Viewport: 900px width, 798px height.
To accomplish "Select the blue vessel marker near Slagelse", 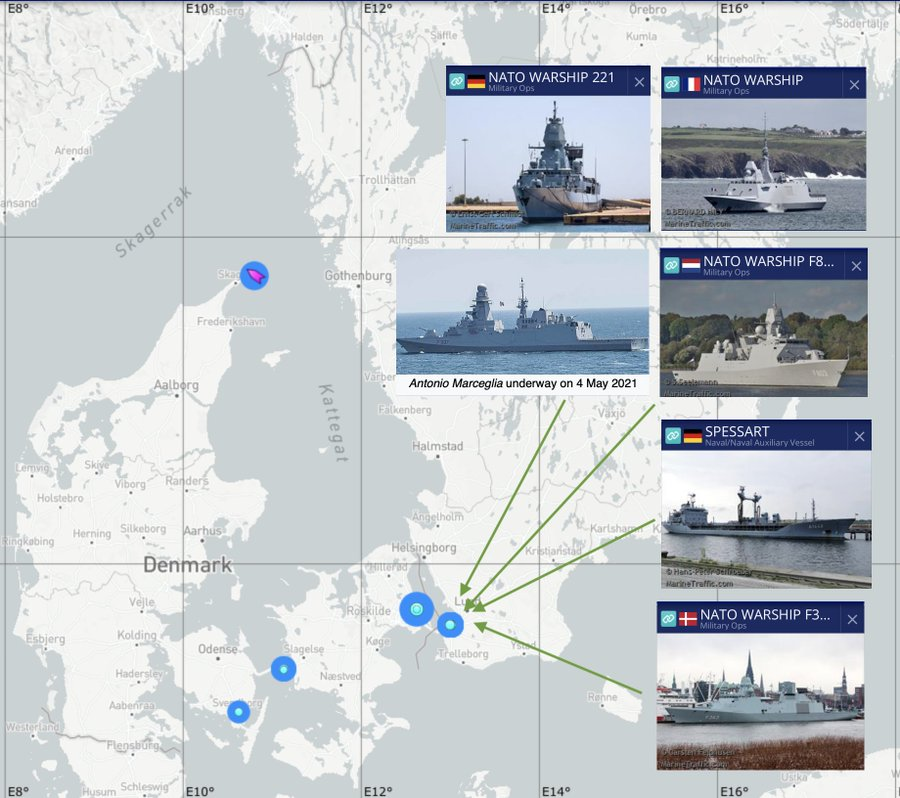I will 284,669.
